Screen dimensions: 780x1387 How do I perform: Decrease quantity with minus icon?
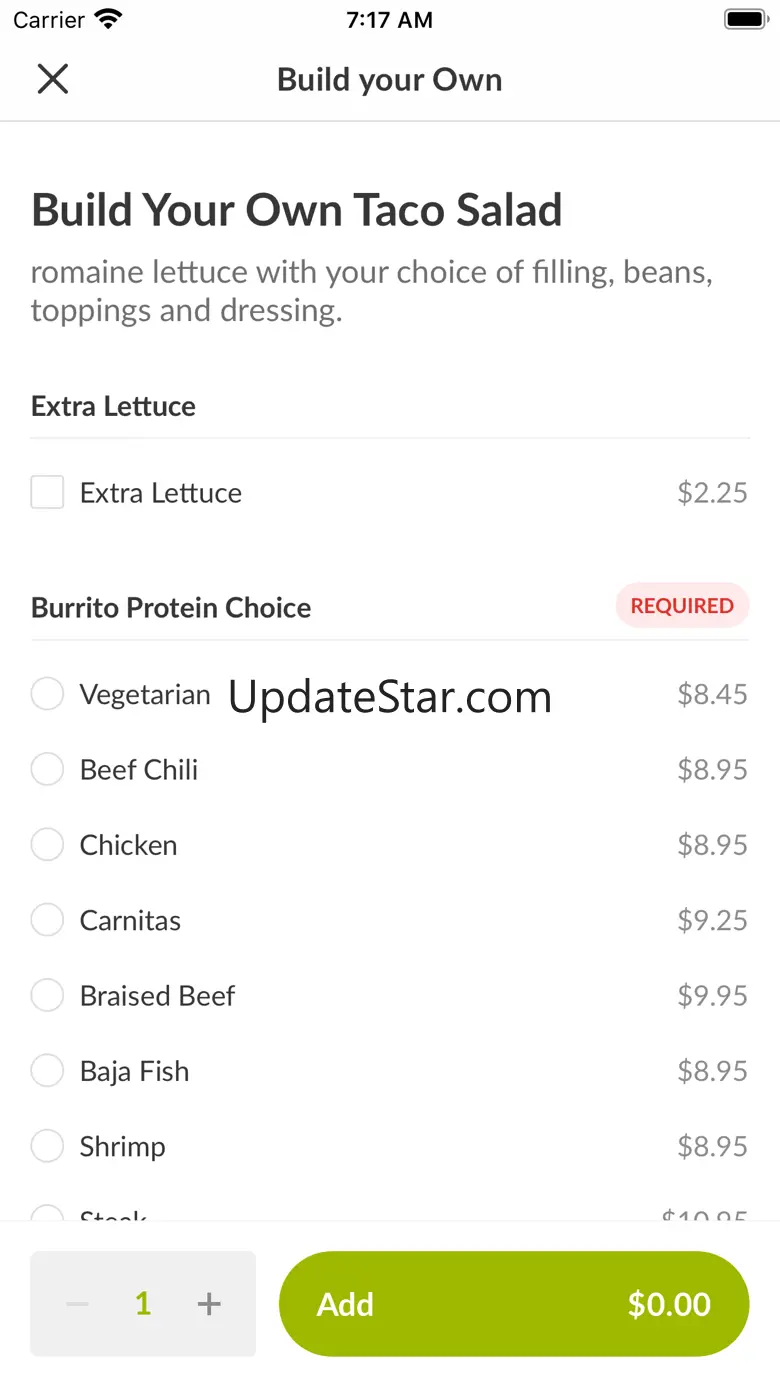pos(78,1304)
